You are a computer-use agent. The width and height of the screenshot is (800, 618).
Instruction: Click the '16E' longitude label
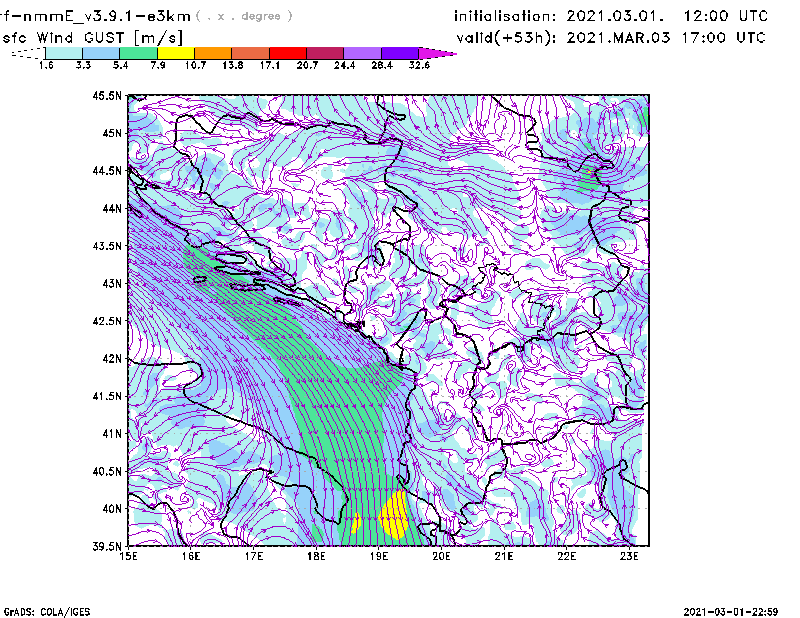pyautogui.click(x=191, y=556)
